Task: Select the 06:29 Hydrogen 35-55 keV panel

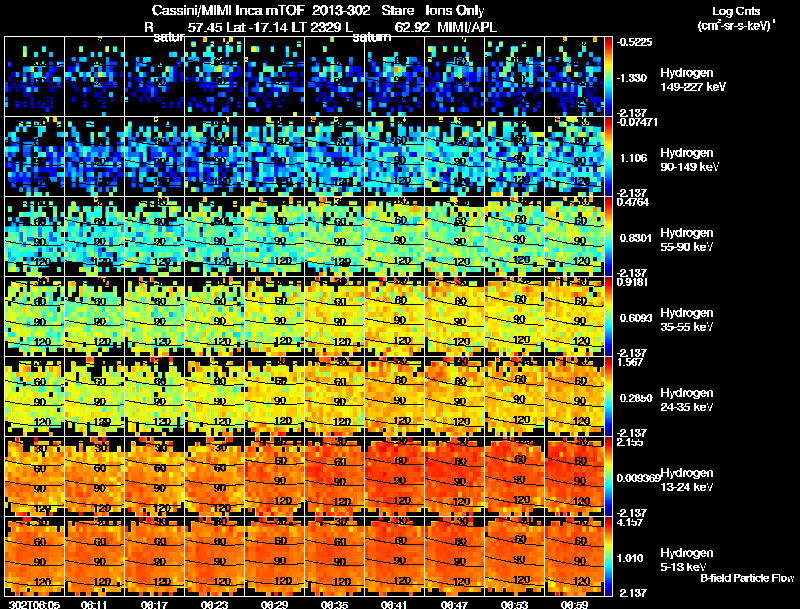Action: pyautogui.click(x=275, y=316)
